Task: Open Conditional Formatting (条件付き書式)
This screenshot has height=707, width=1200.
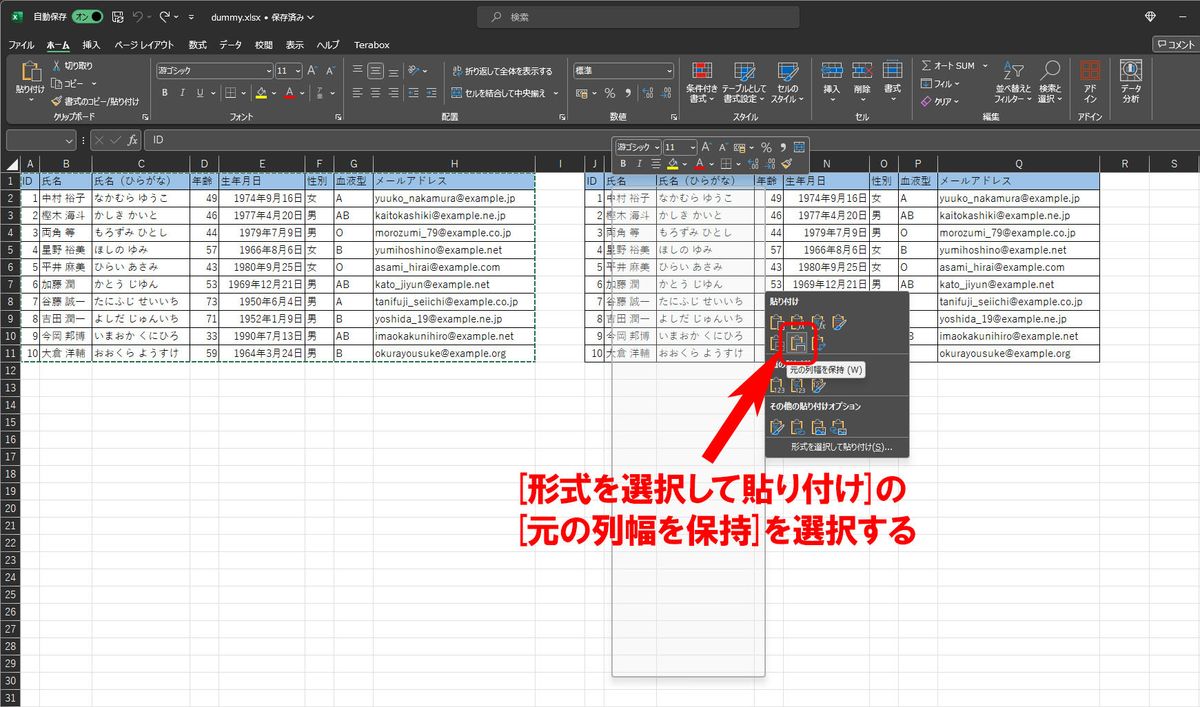Action: pos(701,82)
